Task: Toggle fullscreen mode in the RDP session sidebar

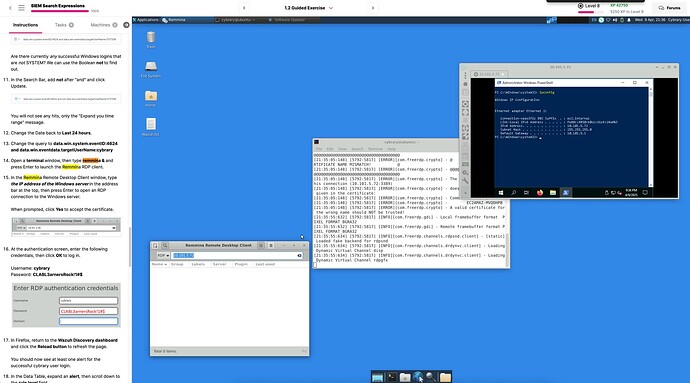Action: point(465,113)
